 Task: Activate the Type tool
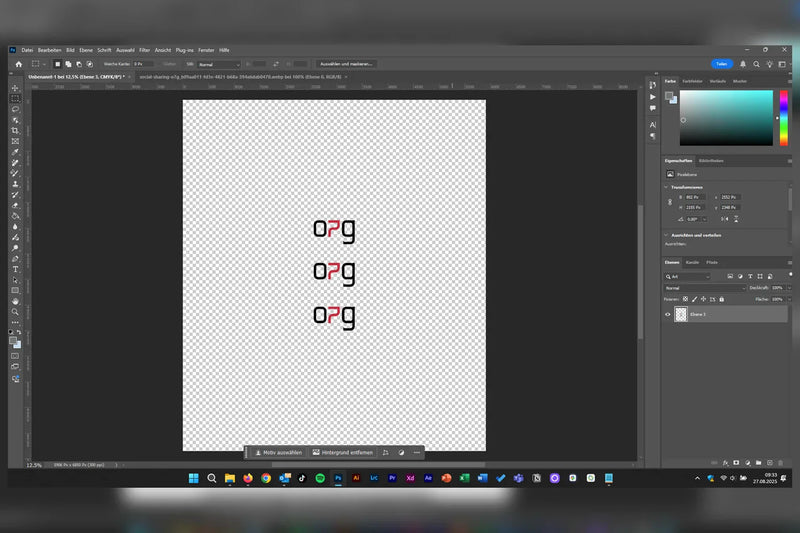coord(15,269)
